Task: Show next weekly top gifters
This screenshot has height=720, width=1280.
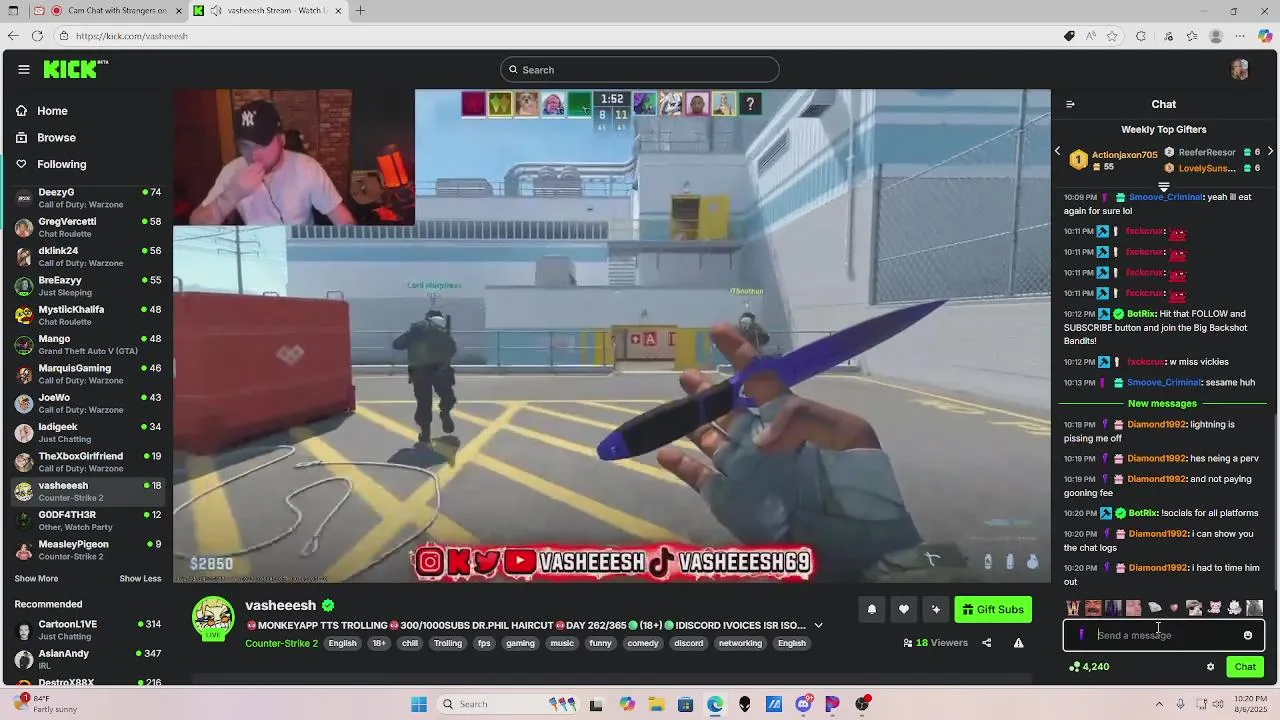Action: [x=1270, y=151]
